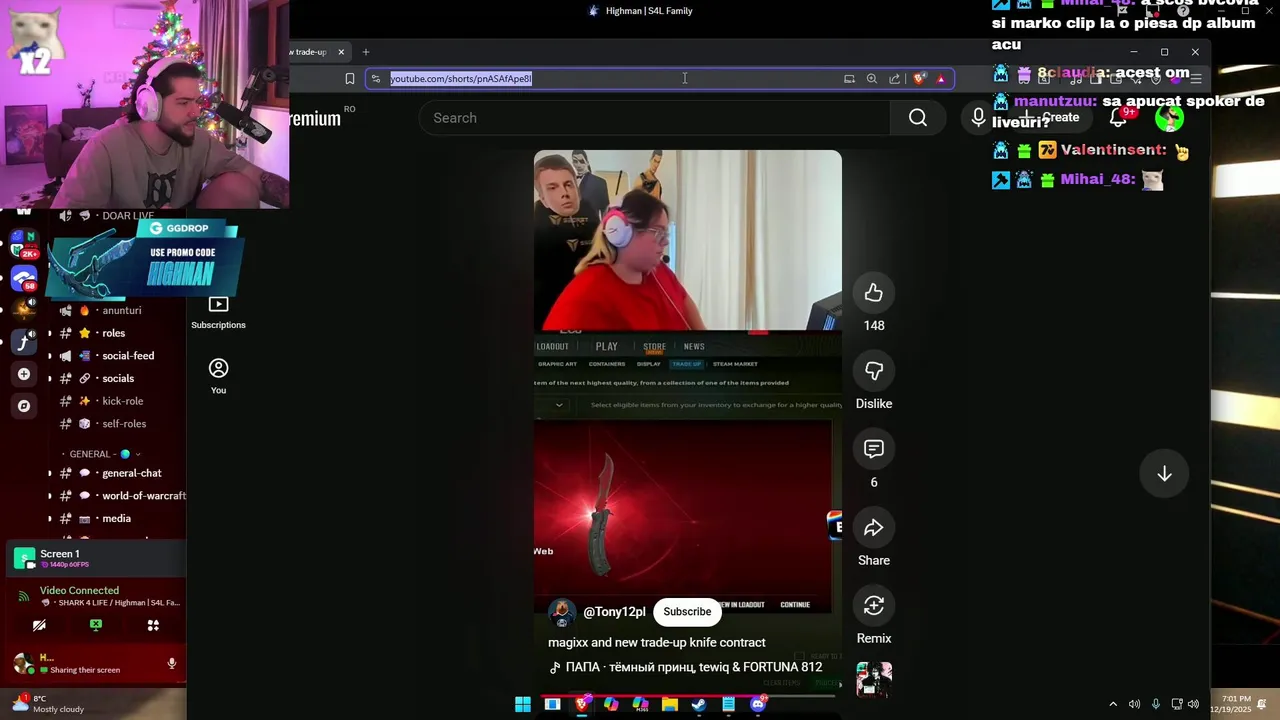Open Discord Discover servers compass
This screenshot has width=1280, height=720.
(x=24, y=406)
